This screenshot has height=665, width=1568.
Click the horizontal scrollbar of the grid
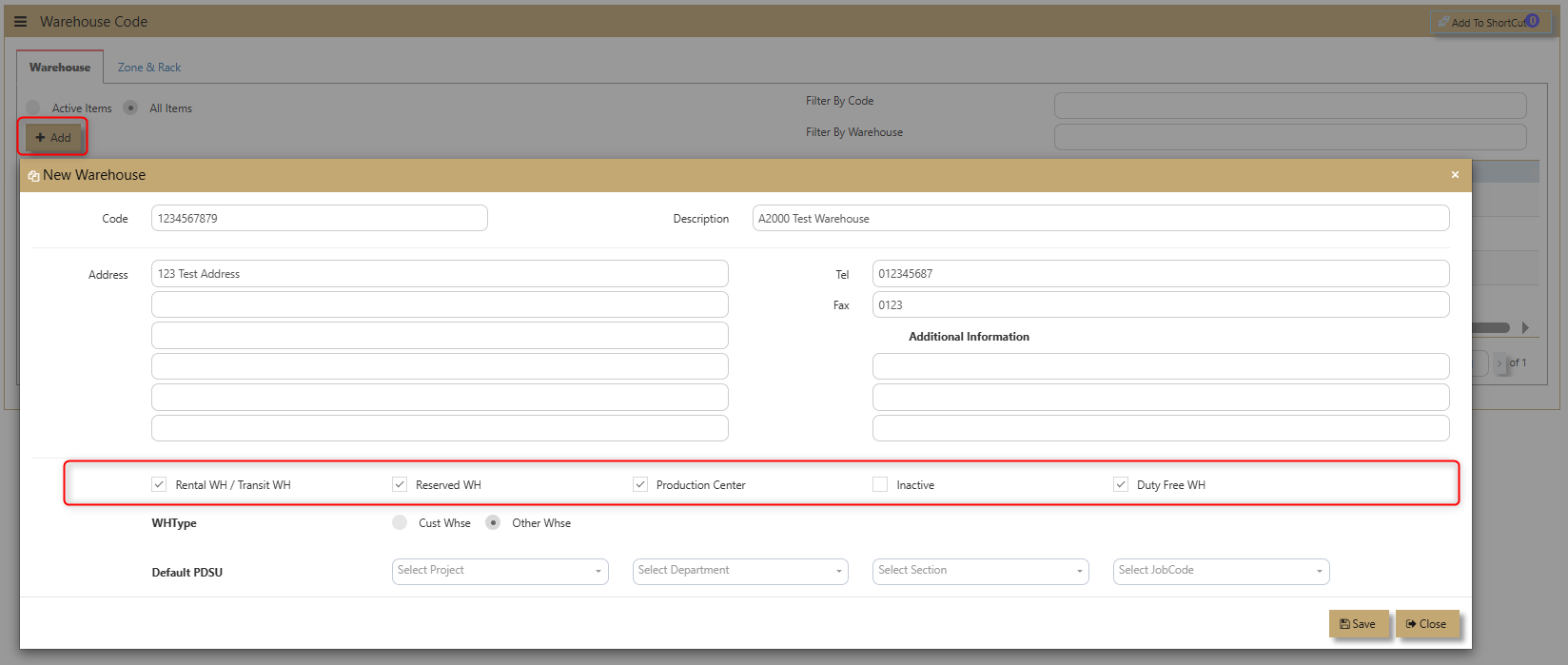coord(1490,327)
